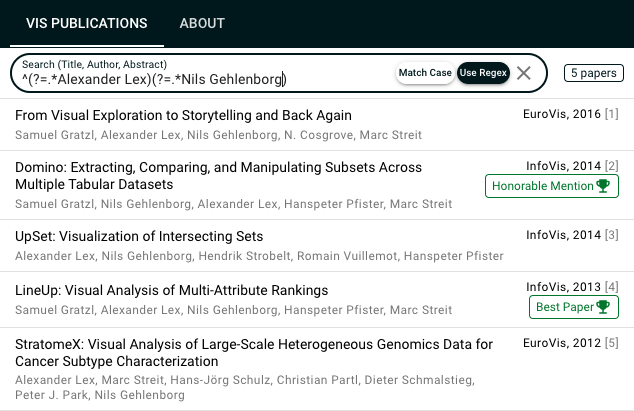
Task: Switch to VIS PUBLICATIONS tab
Action: pyautogui.click(x=87, y=23)
